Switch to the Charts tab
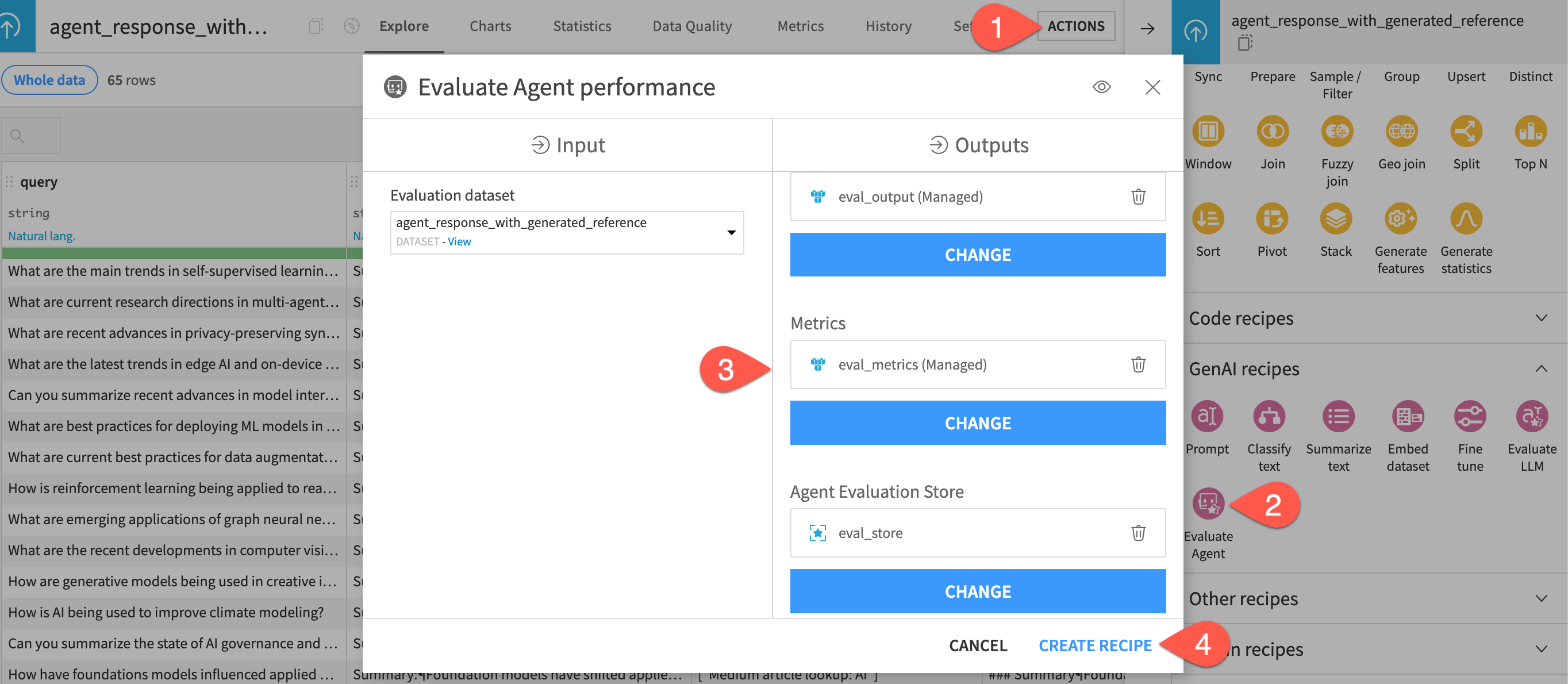Viewport: 1568px width, 684px height. pyautogui.click(x=490, y=25)
